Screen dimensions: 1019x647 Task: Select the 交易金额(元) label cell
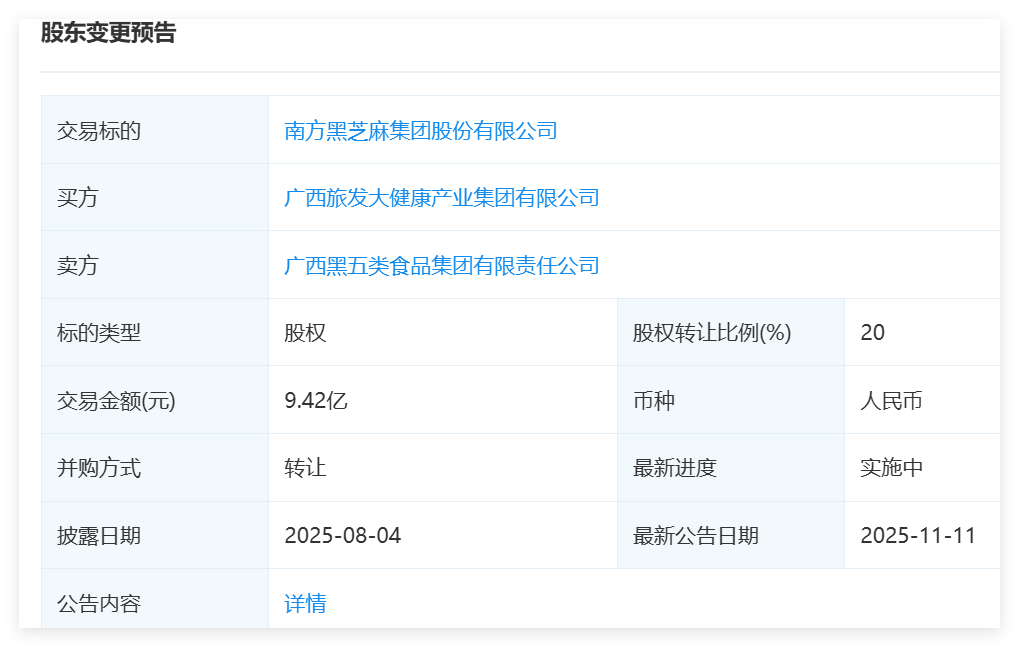[x=155, y=400]
